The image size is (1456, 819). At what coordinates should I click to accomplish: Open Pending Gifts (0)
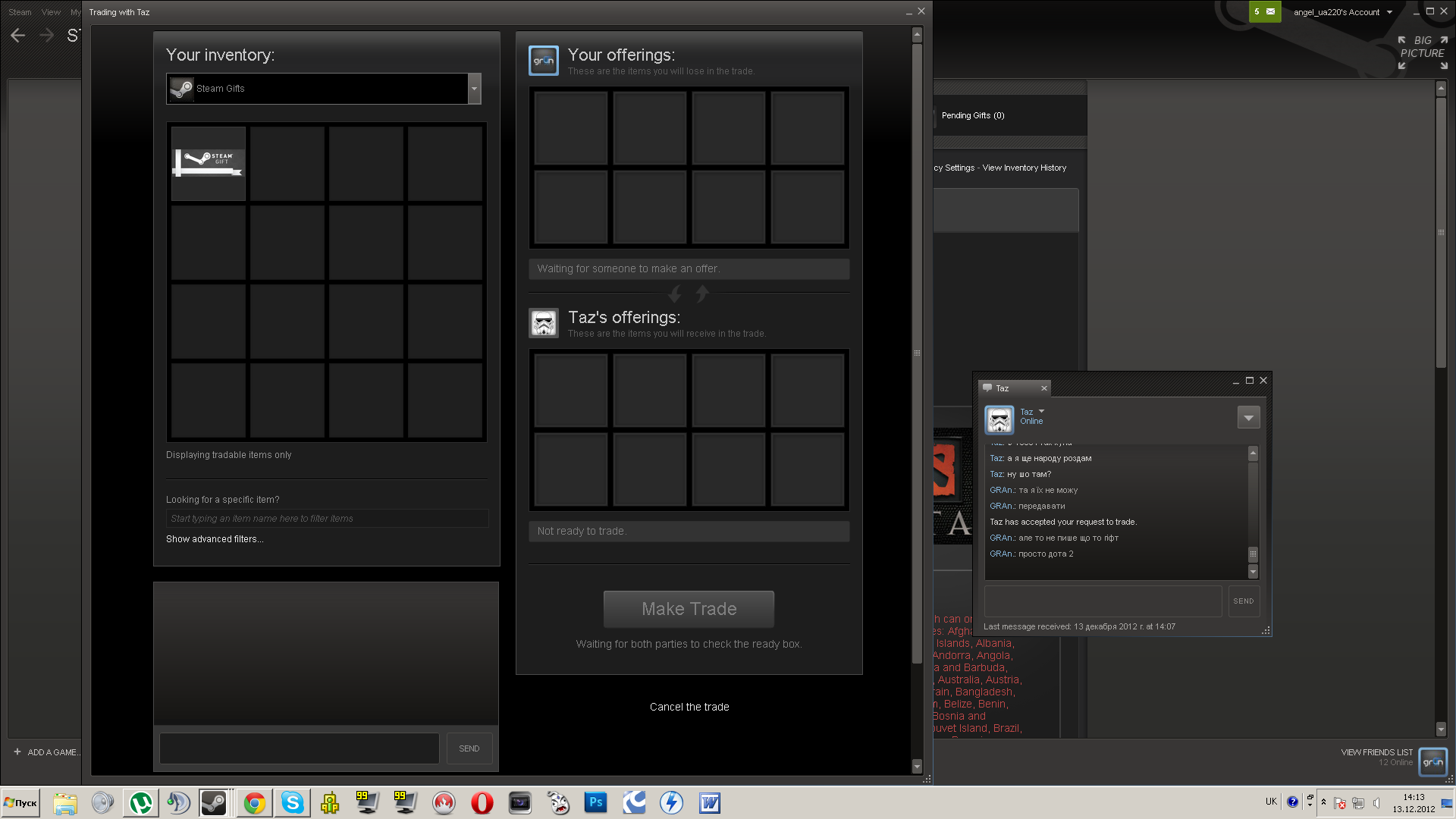click(x=973, y=115)
